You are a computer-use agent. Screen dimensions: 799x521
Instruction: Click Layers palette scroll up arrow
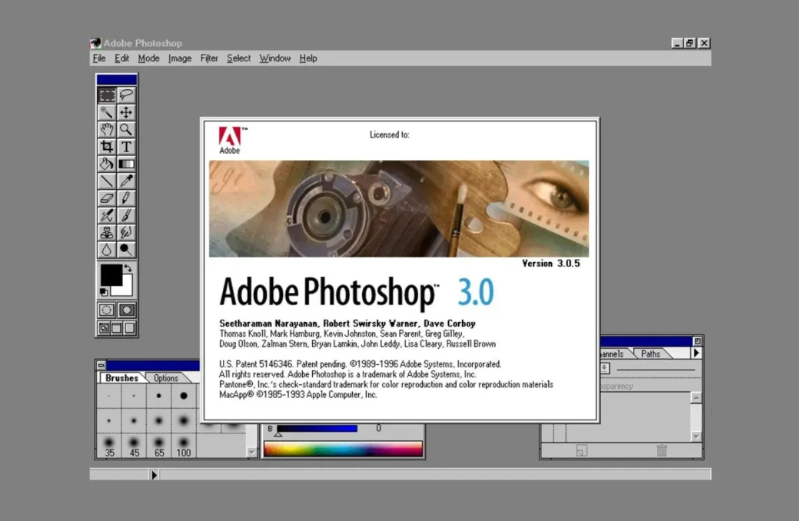[x=696, y=397]
